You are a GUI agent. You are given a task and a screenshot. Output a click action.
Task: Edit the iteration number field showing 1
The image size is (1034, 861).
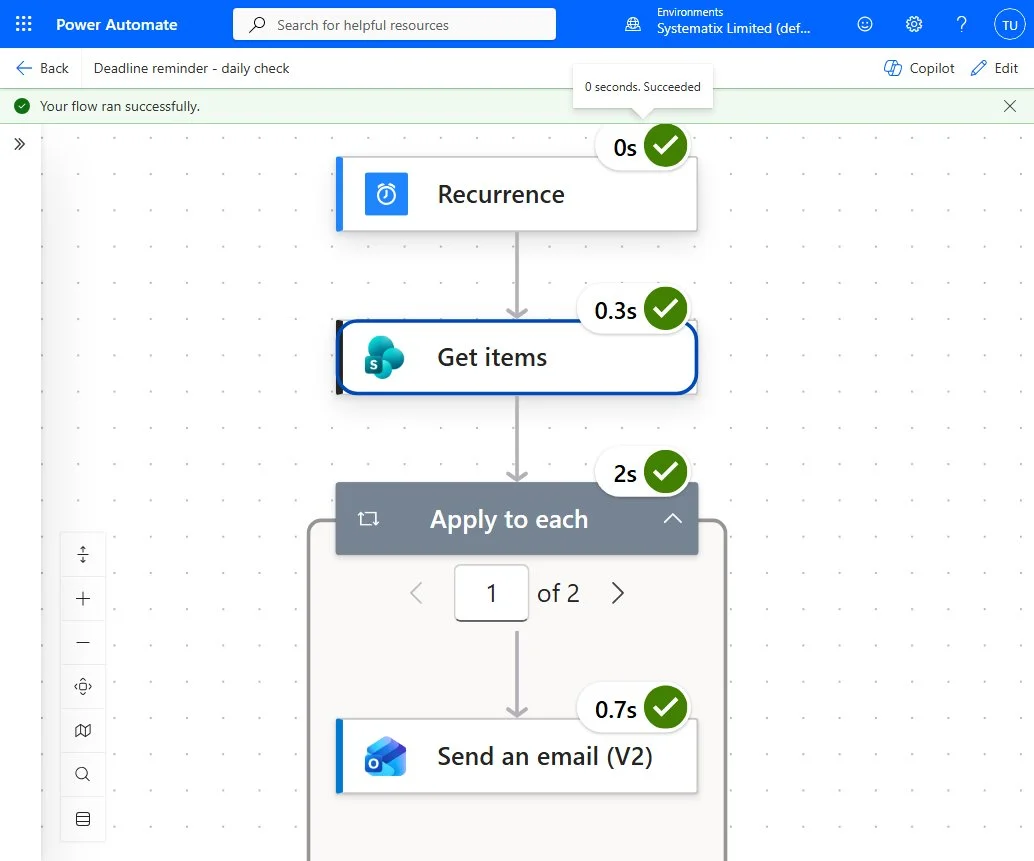(x=491, y=593)
